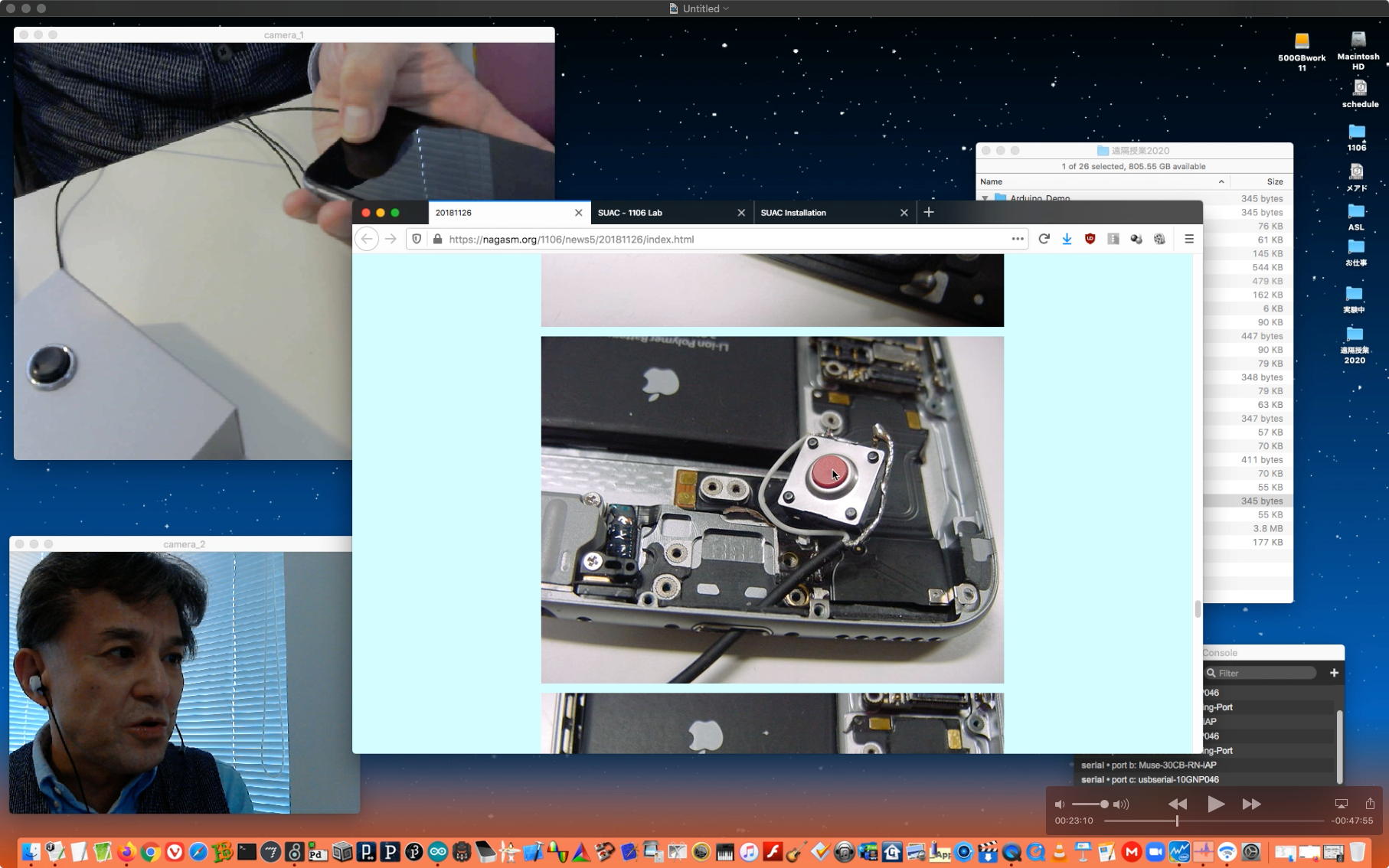Close the SUAC Installation tab
The height and width of the screenshot is (868, 1389).
pyautogui.click(x=904, y=213)
